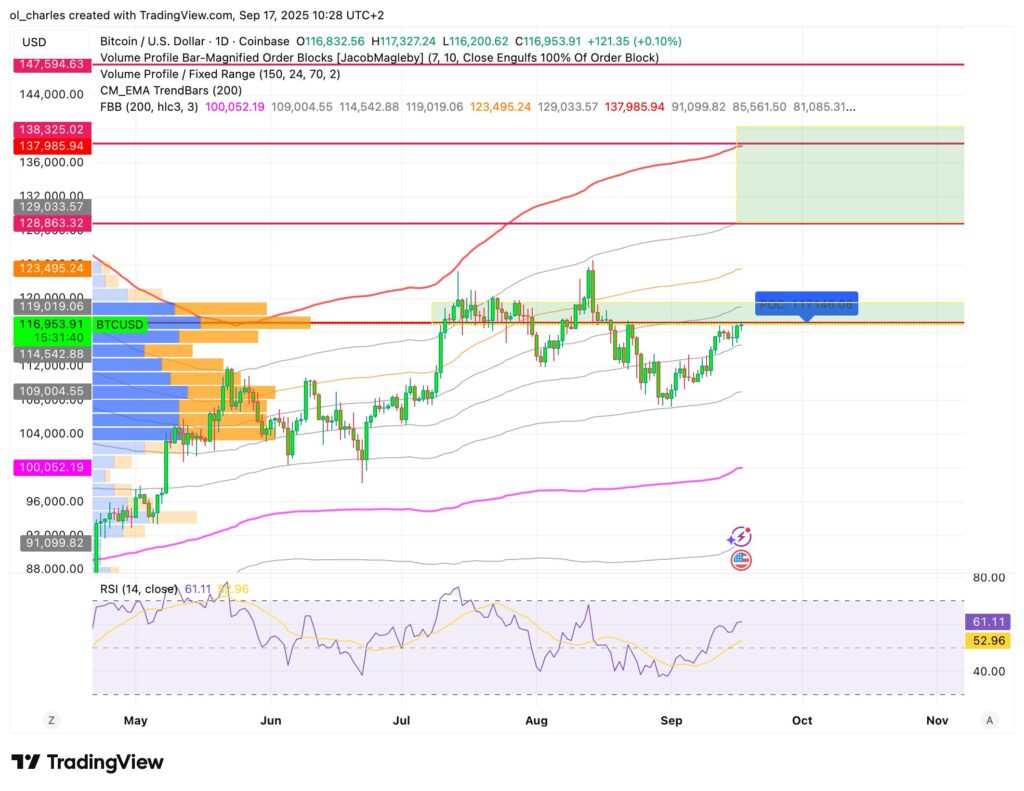The height and width of the screenshot is (791, 1024).
Task: Click the A icon right of the time axis
Action: point(989,720)
